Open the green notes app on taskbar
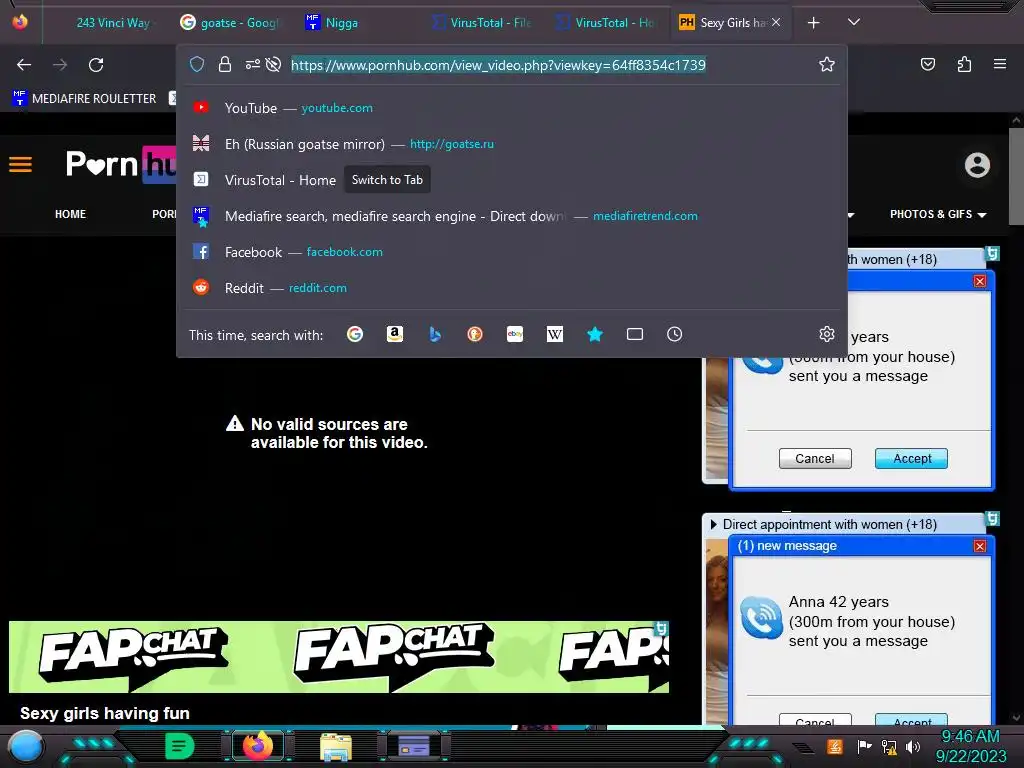Viewport: 1024px width, 768px height. [x=180, y=746]
